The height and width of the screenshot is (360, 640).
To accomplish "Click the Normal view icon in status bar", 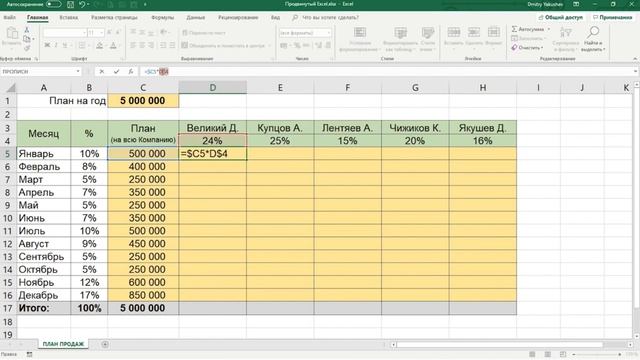I will point(532,354).
